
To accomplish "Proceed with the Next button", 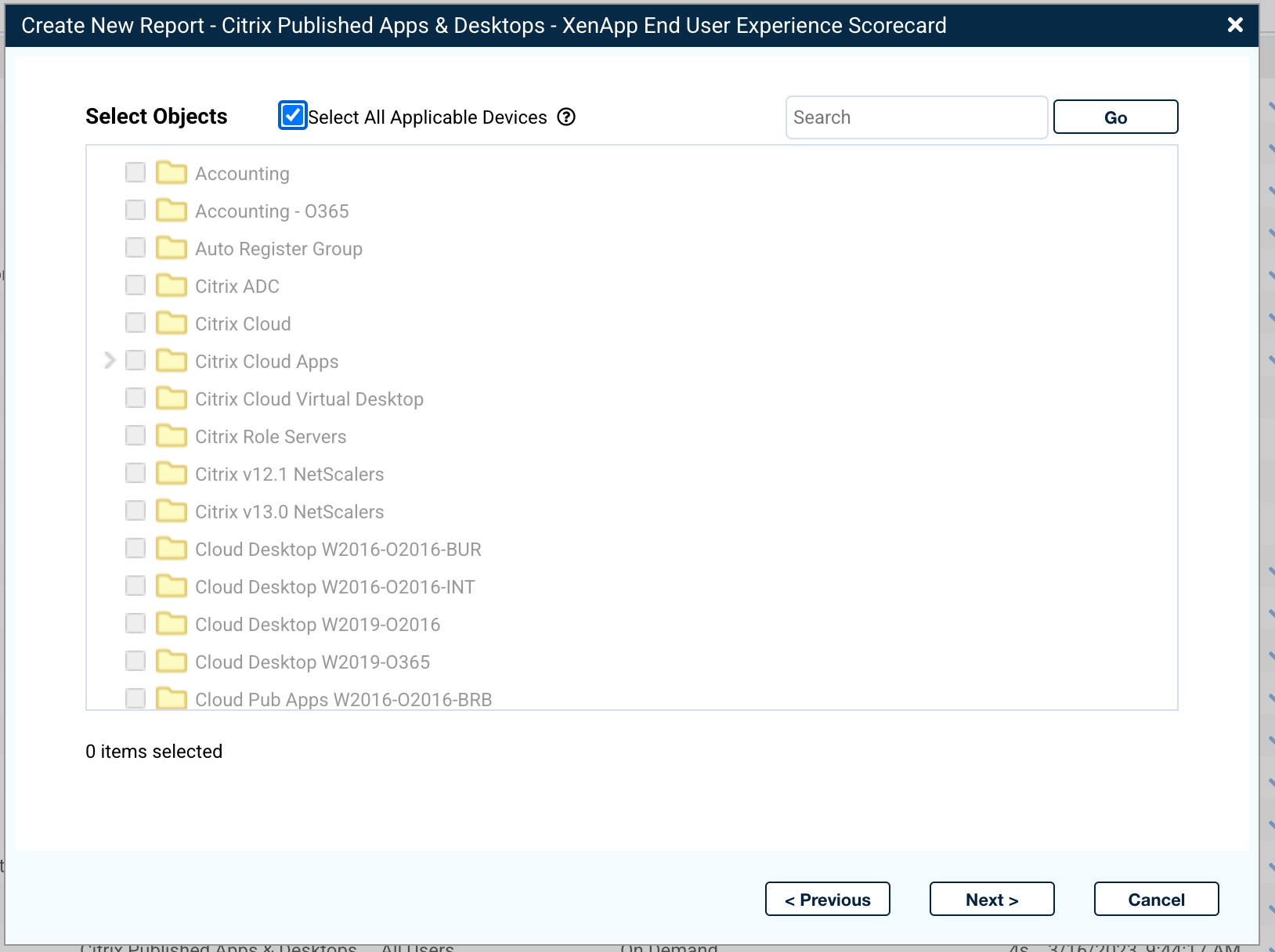I will pyautogui.click(x=992, y=899).
